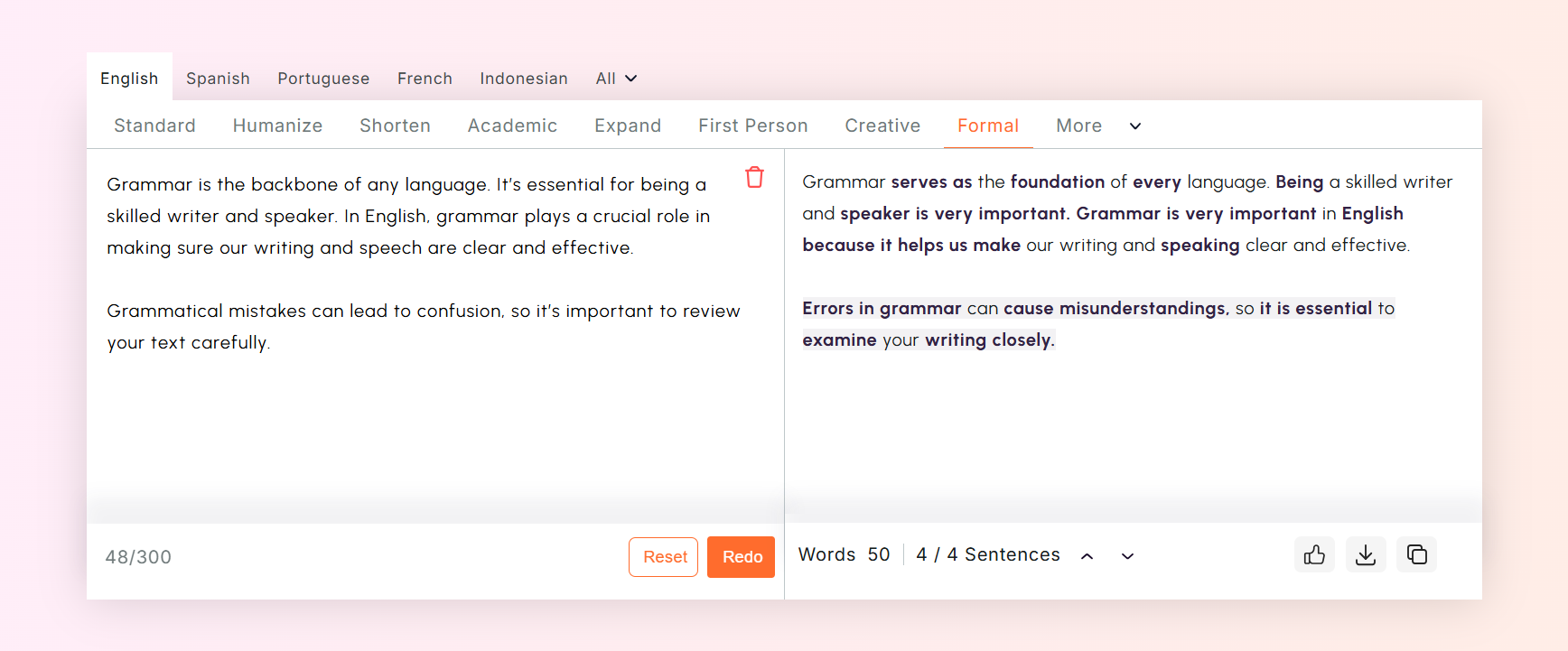Viewport: 1568px width, 651px height.
Task: Go to previous sentence with up chevron
Action: click(x=1087, y=556)
